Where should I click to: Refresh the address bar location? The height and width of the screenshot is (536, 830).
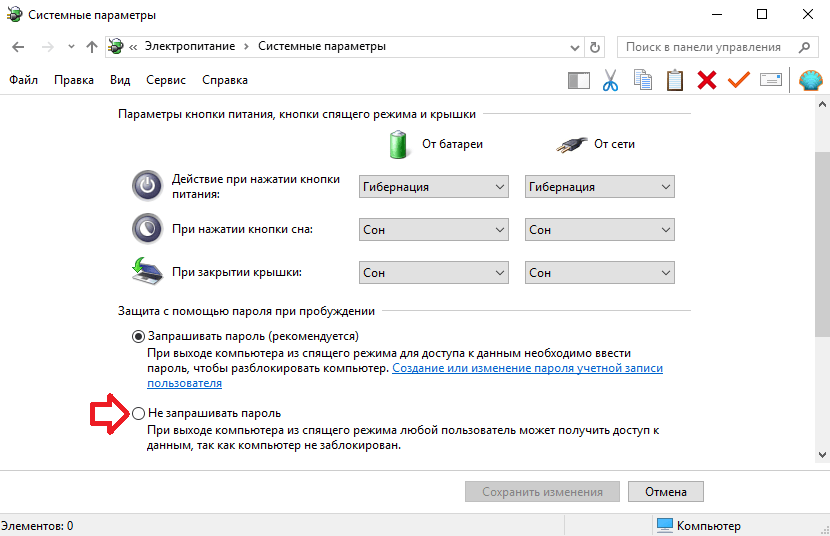(595, 47)
